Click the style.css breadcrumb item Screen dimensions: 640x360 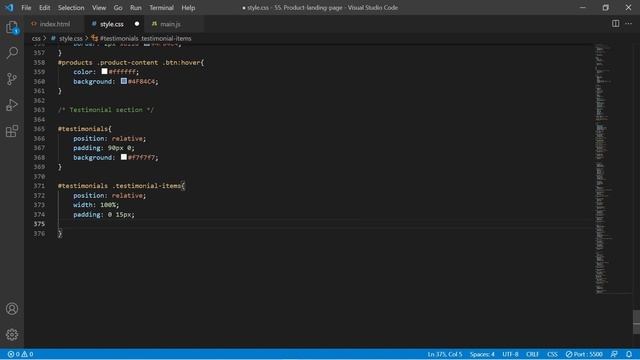coord(71,38)
